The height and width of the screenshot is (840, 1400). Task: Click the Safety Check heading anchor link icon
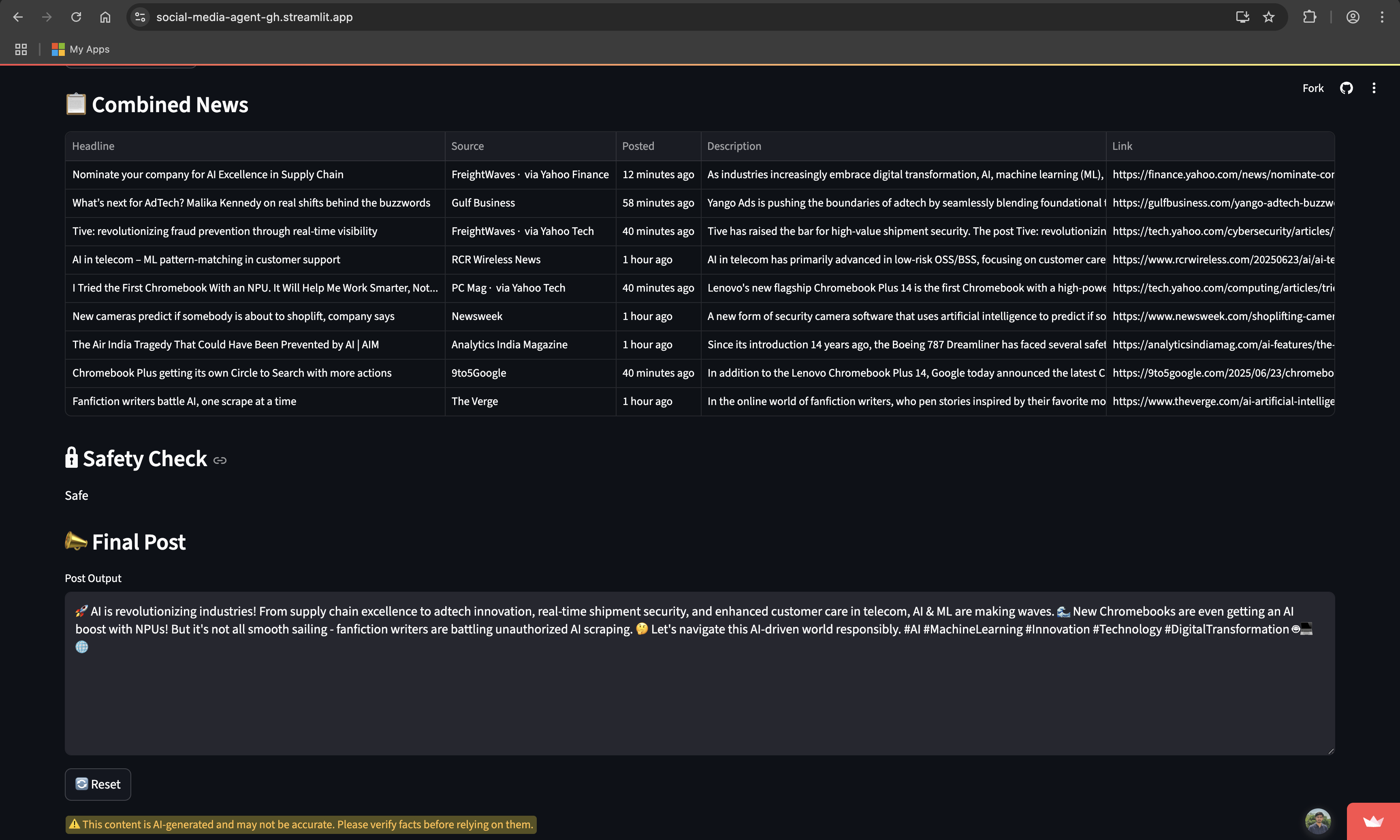point(220,461)
